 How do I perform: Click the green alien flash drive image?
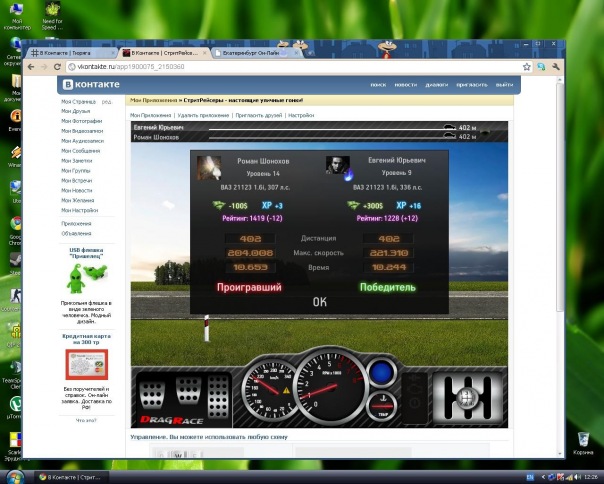pos(86,279)
